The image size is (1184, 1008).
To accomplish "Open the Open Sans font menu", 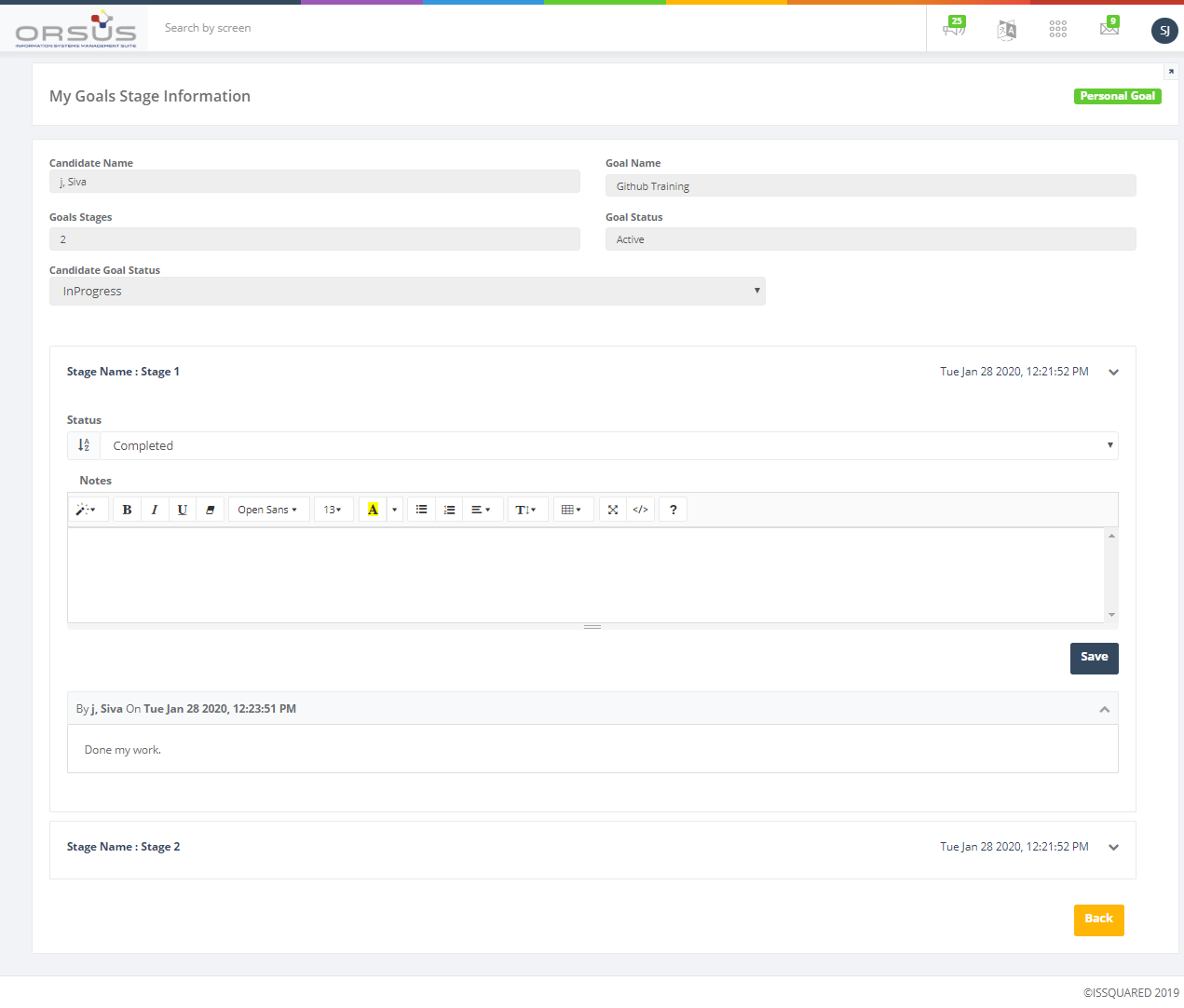I will click(267, 510).
